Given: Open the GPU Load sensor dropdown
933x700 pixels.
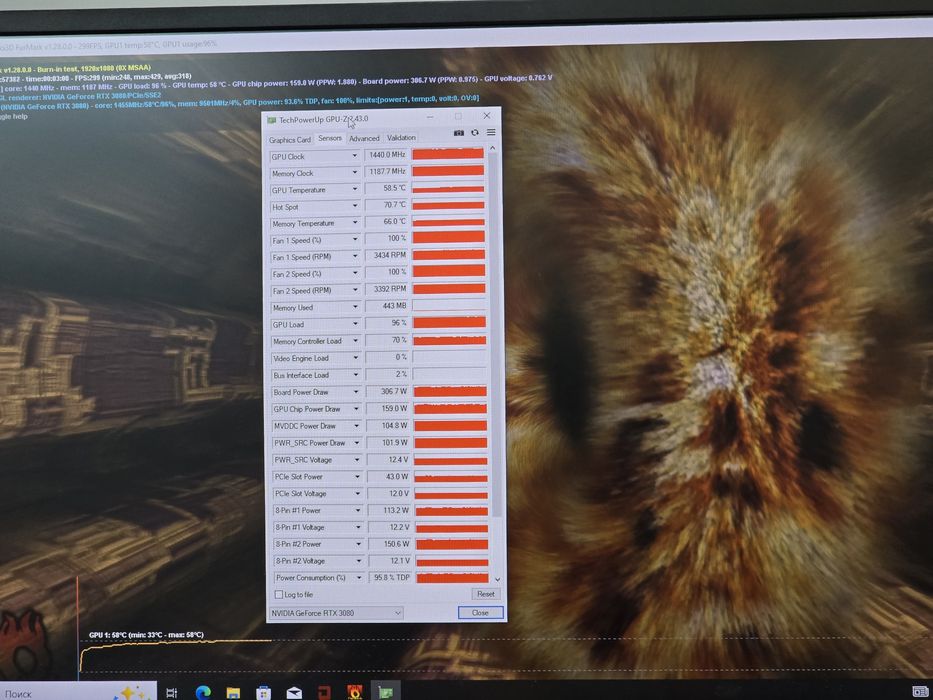Looking at the screenshot, I should (x=356, y=324).
